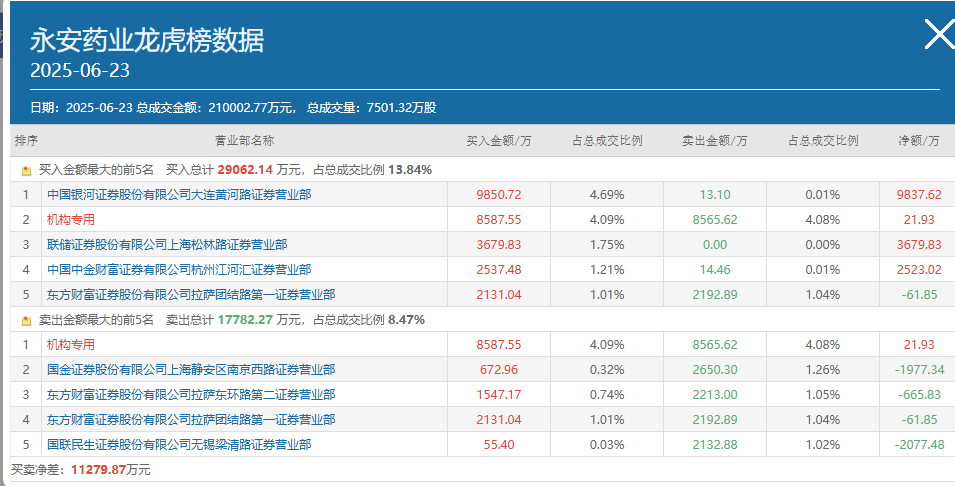
Task: Click the net amount 9837.62 cell
Action: click(x=918, y=195)
